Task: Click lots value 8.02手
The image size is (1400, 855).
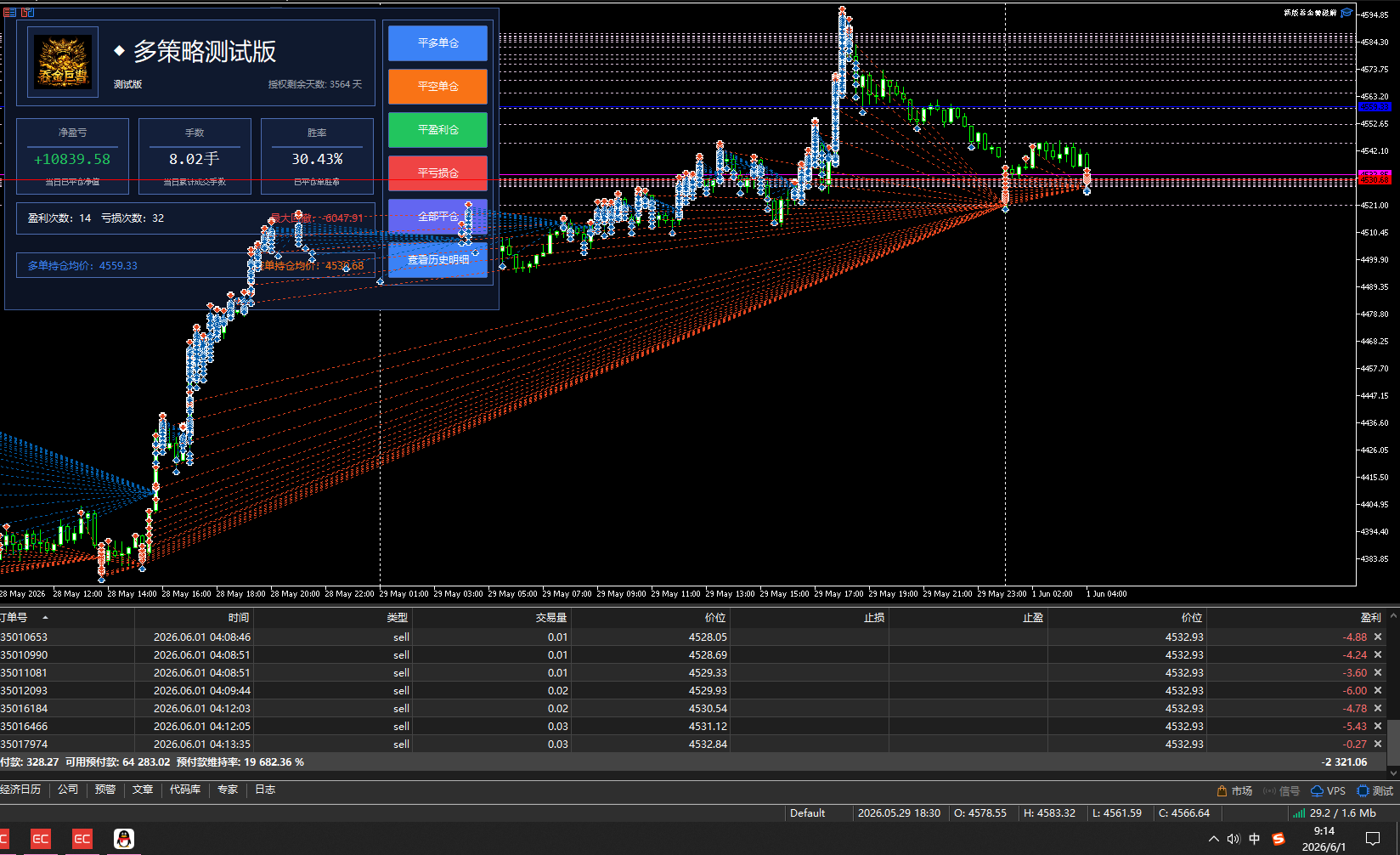Action: [x=194, y=159]
